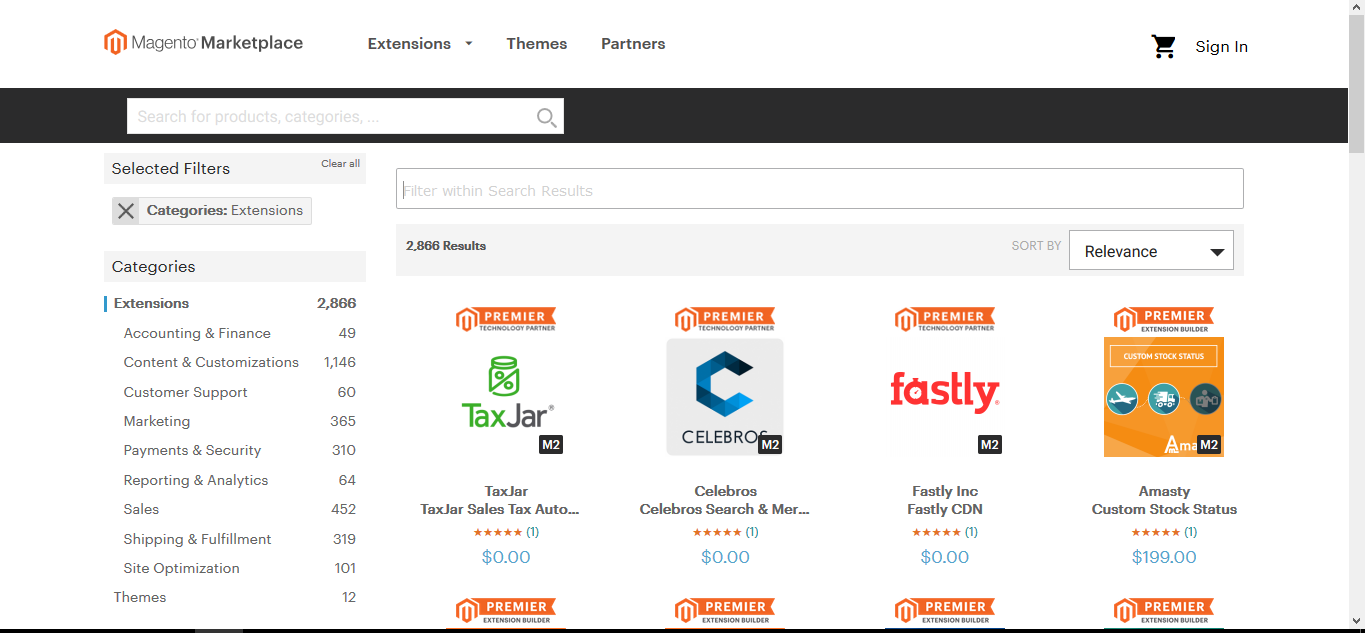
Task: Open the Fastly CDN title link
Action: 945,509
